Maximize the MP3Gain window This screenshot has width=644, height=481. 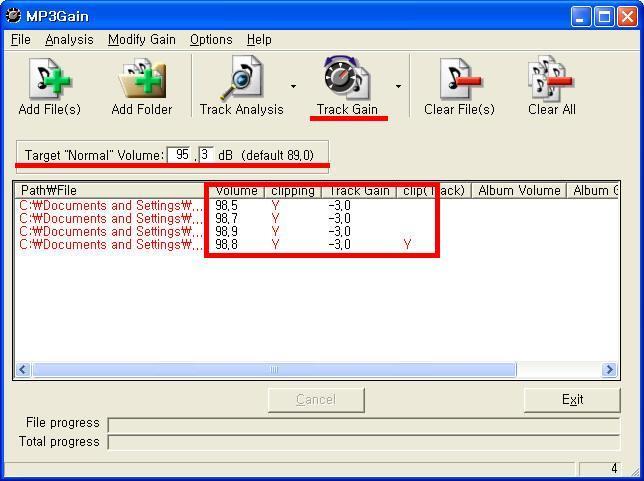coord(604,16)
